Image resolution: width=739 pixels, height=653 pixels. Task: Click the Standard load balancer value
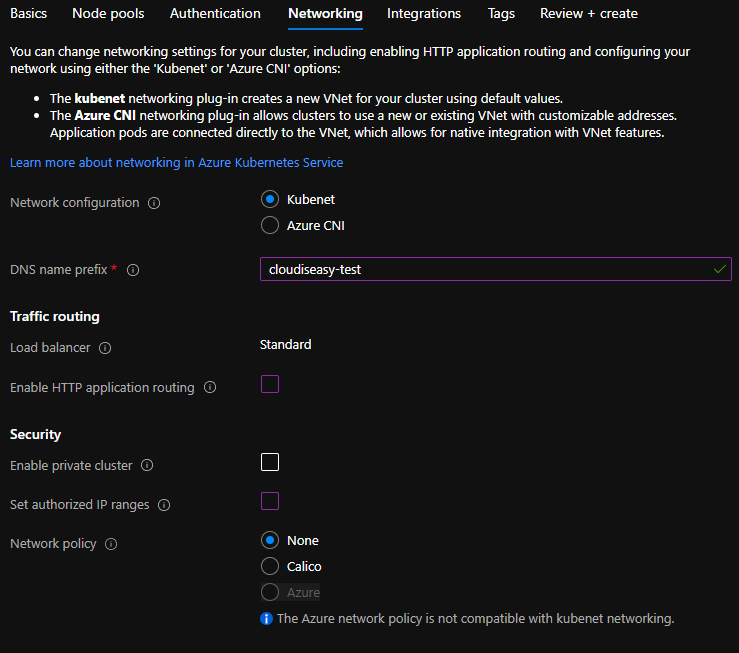(286, 345)
